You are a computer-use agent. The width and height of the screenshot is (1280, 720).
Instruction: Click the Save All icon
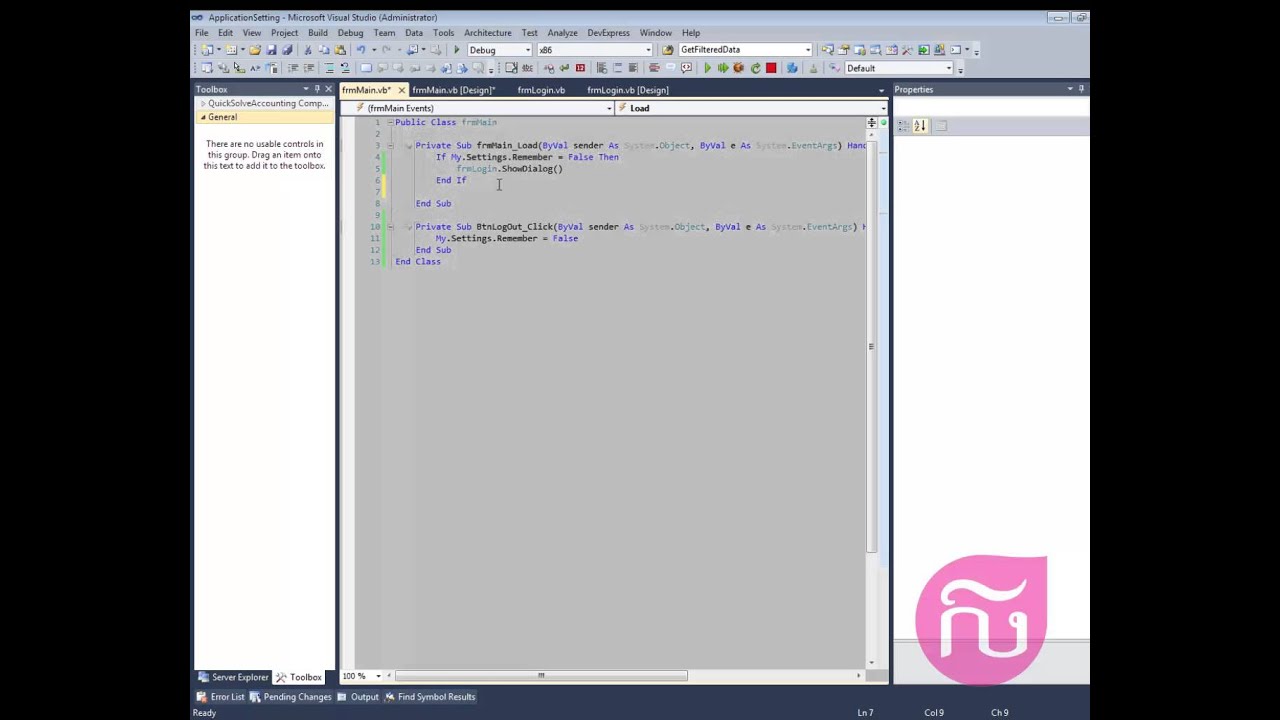pyautogui.click(x=287, y=50)
